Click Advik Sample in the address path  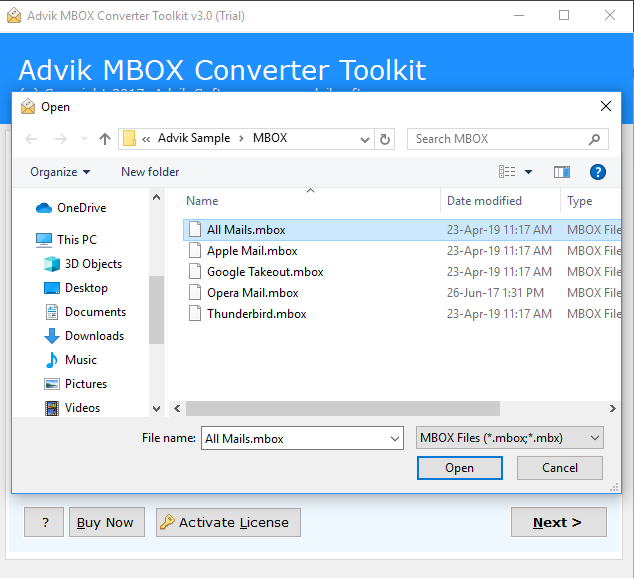click(194, 138)
